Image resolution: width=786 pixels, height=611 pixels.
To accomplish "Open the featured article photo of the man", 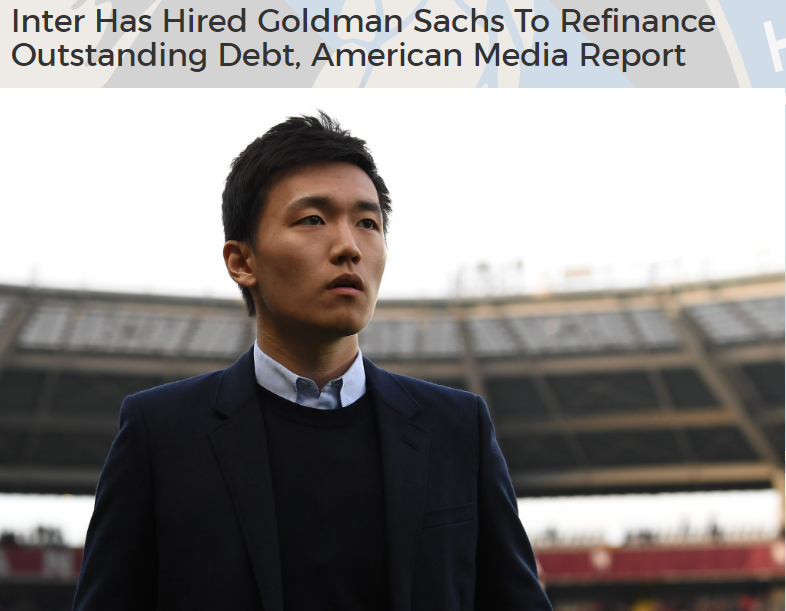I will [x=392, y=349].
